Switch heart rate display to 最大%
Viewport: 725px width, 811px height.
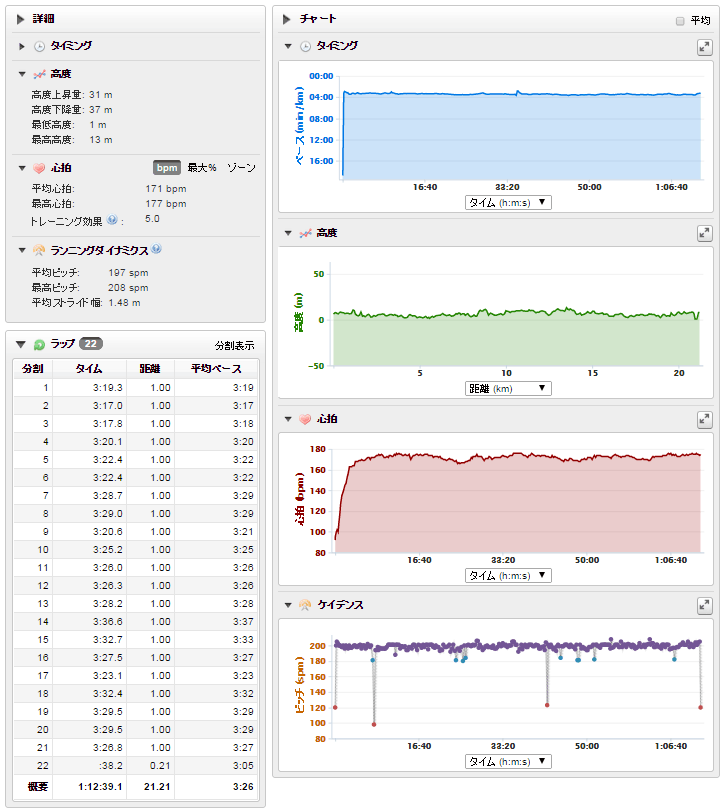coord(202,168)
